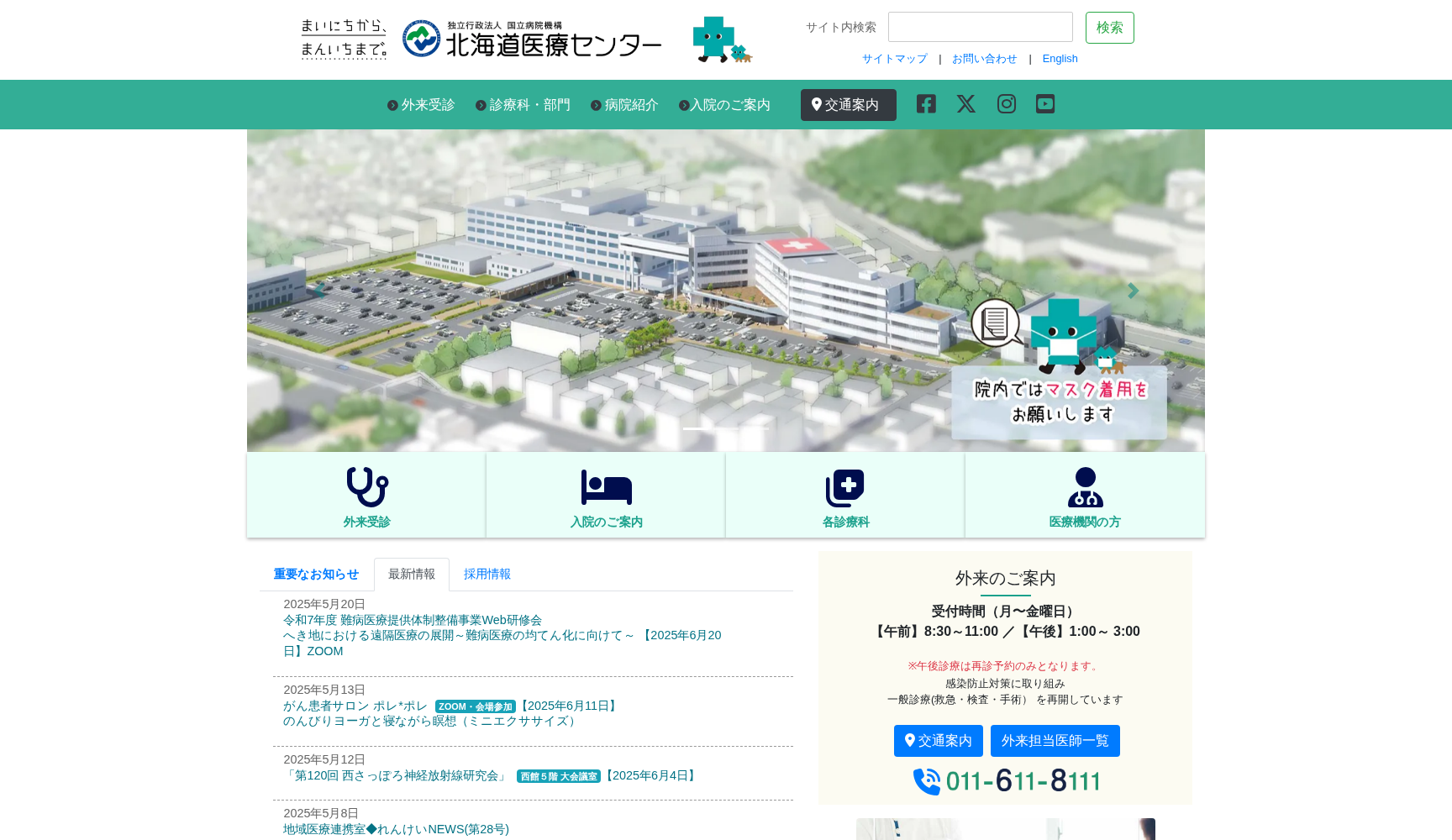The width and height of the screenshot is (1452, 840).
Task: Switch the site to English
Action: pyautogui.click(x=1060, y=58)
